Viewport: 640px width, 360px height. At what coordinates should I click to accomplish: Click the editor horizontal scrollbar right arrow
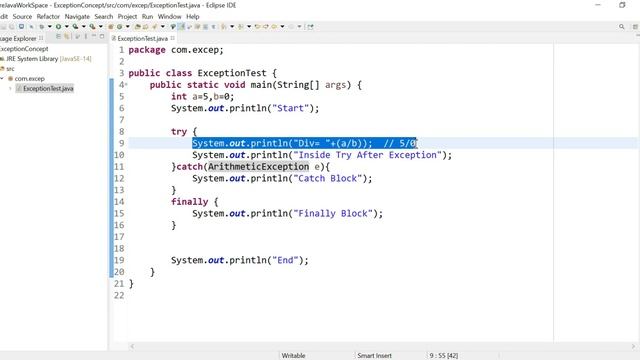coord(633,346)
